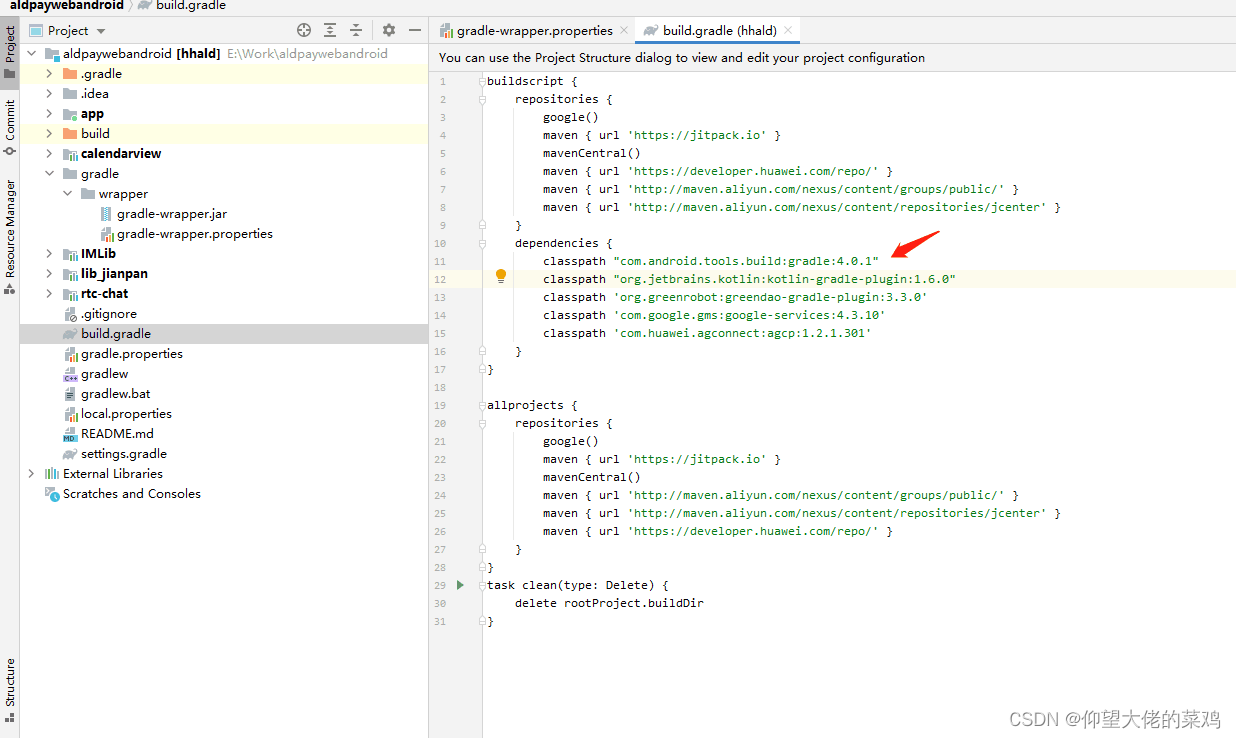Open the Project tool window side tab
This screenshot has height=738, width=1236.
pyautogui.click(x=10, y=52)
